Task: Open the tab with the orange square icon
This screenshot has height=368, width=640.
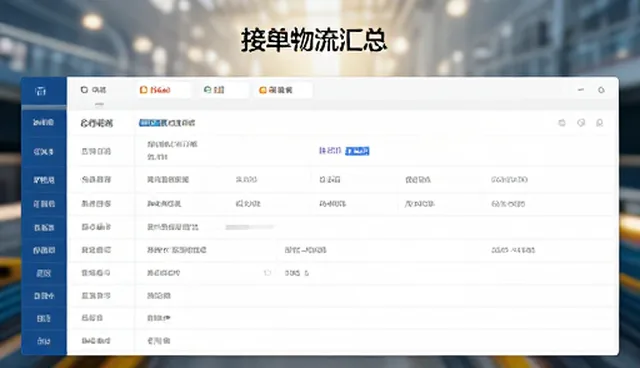Action: coord(284,90)
